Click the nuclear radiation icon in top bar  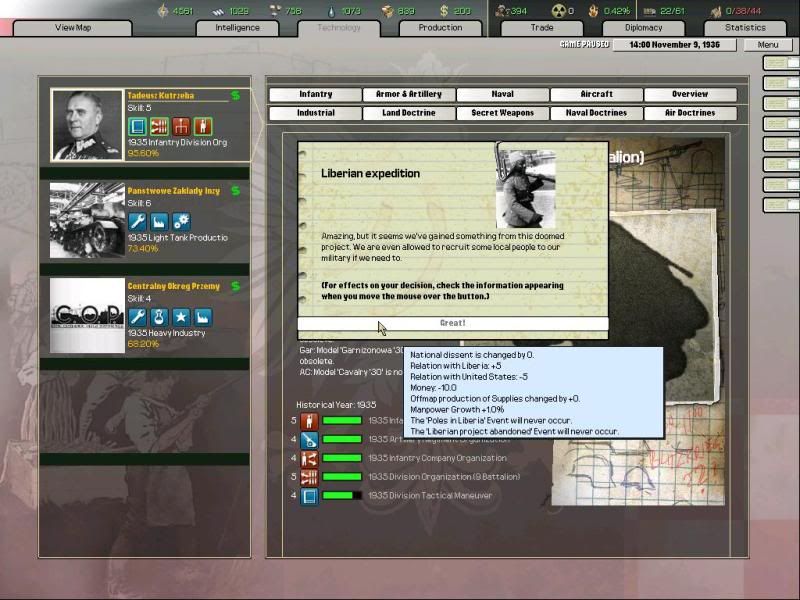click(x=559, y=11)
